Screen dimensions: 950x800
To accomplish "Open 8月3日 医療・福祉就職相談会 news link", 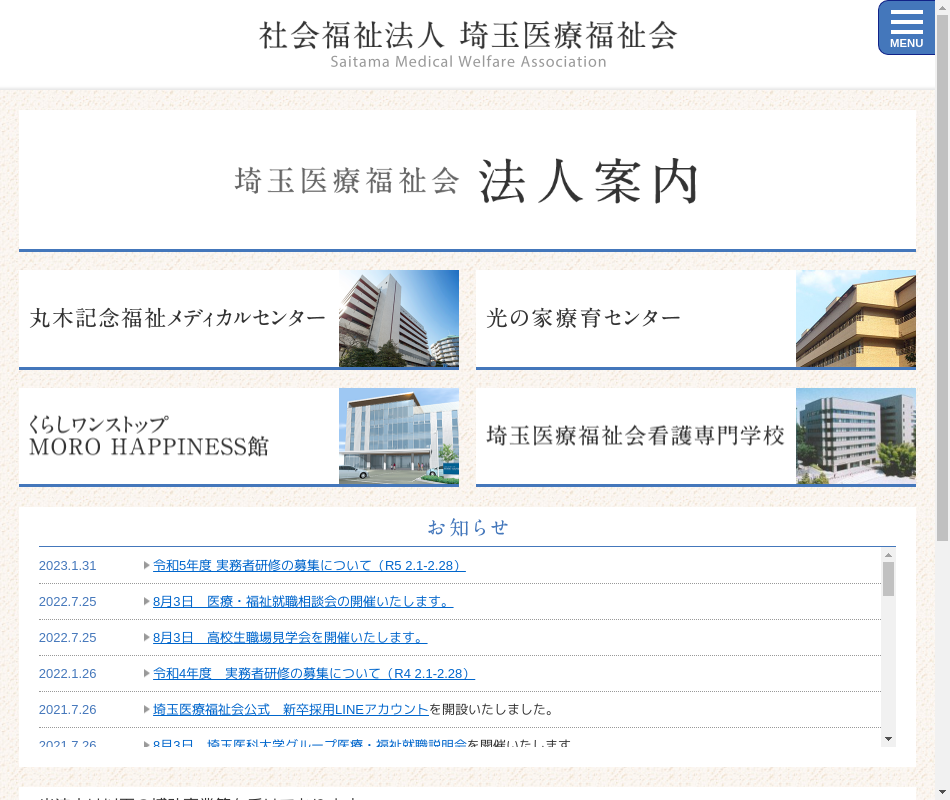I will [303, 601].
